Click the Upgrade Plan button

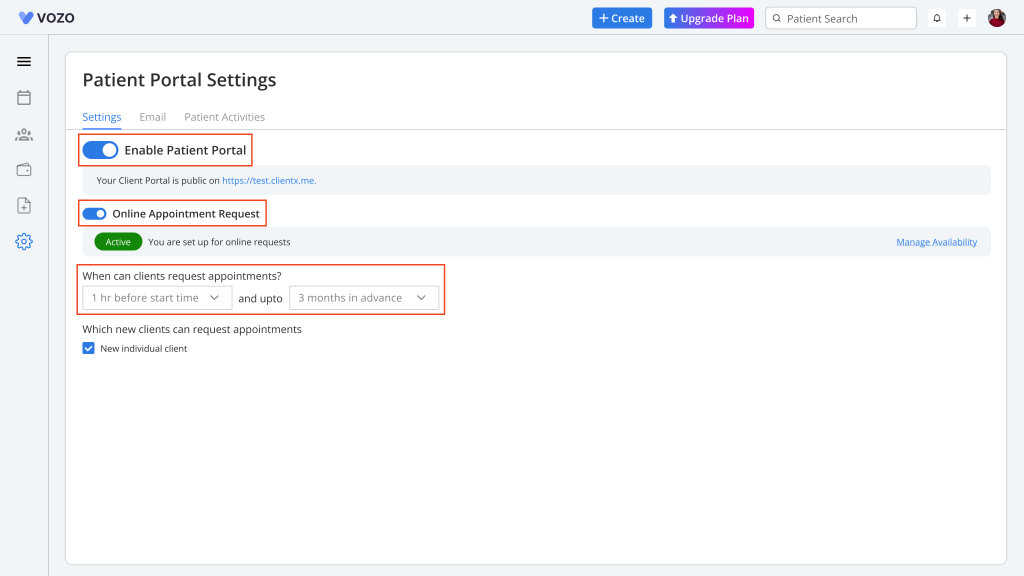point(708,18)
